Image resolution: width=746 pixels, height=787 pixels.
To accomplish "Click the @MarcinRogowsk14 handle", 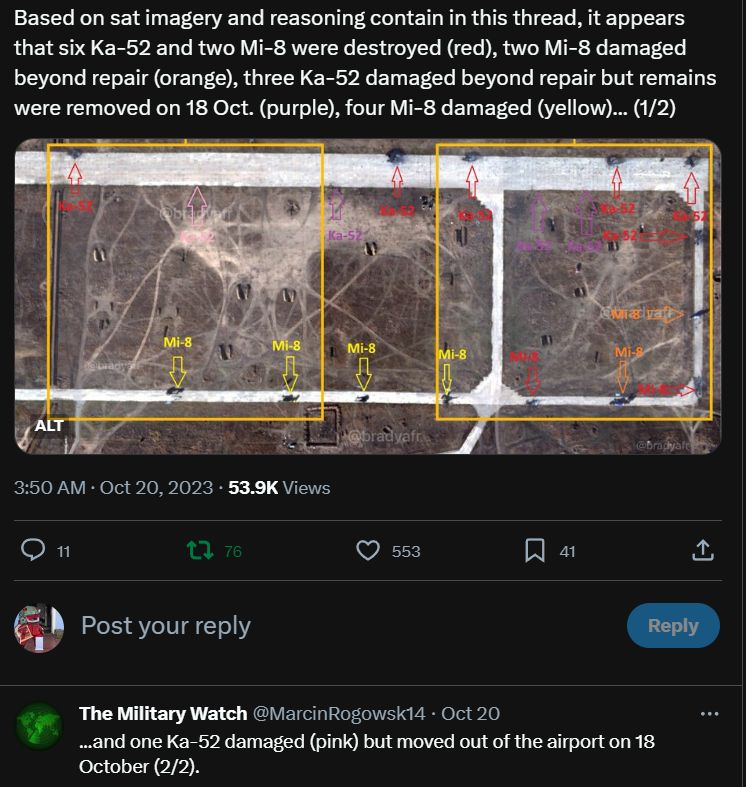I will pyautogui.click(x=338, y=713).
